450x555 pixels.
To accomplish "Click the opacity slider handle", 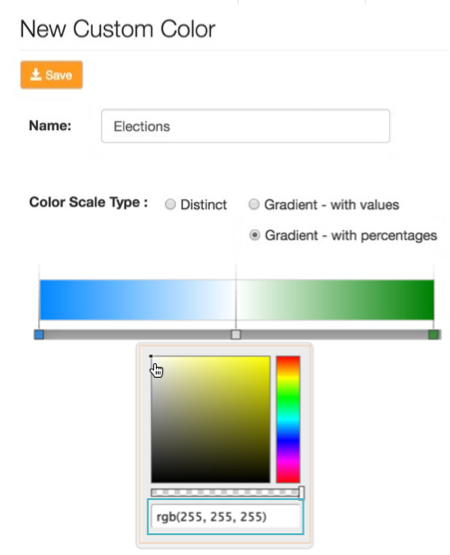I will (x=301, y=492).
